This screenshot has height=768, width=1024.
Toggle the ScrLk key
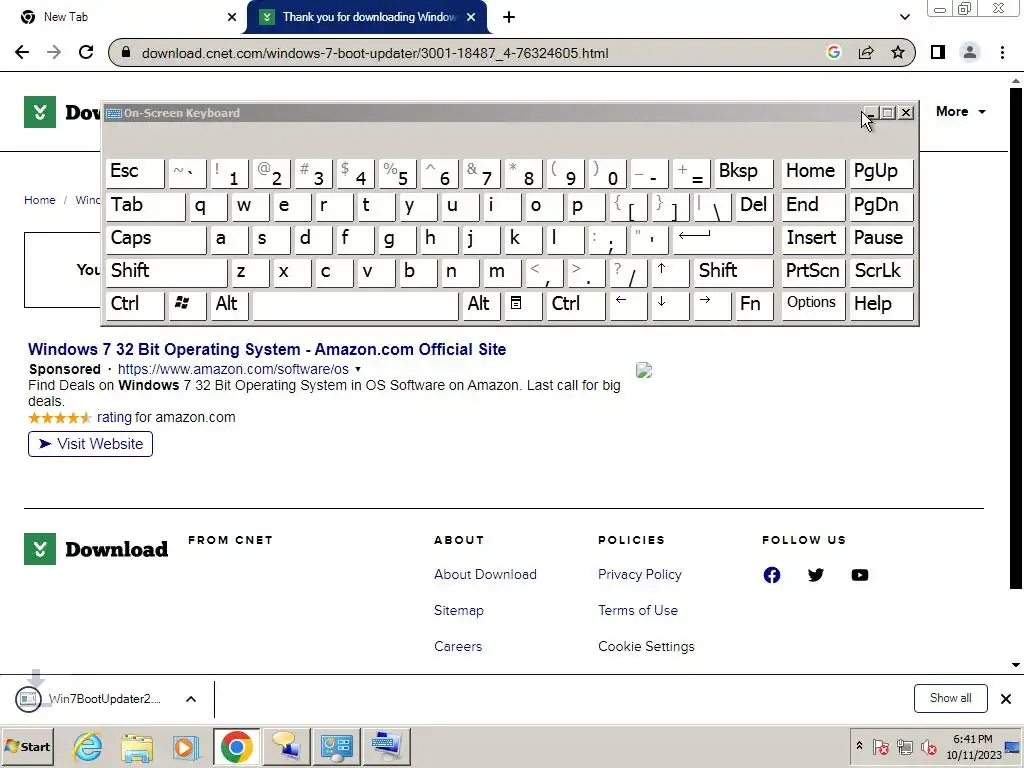880,272
